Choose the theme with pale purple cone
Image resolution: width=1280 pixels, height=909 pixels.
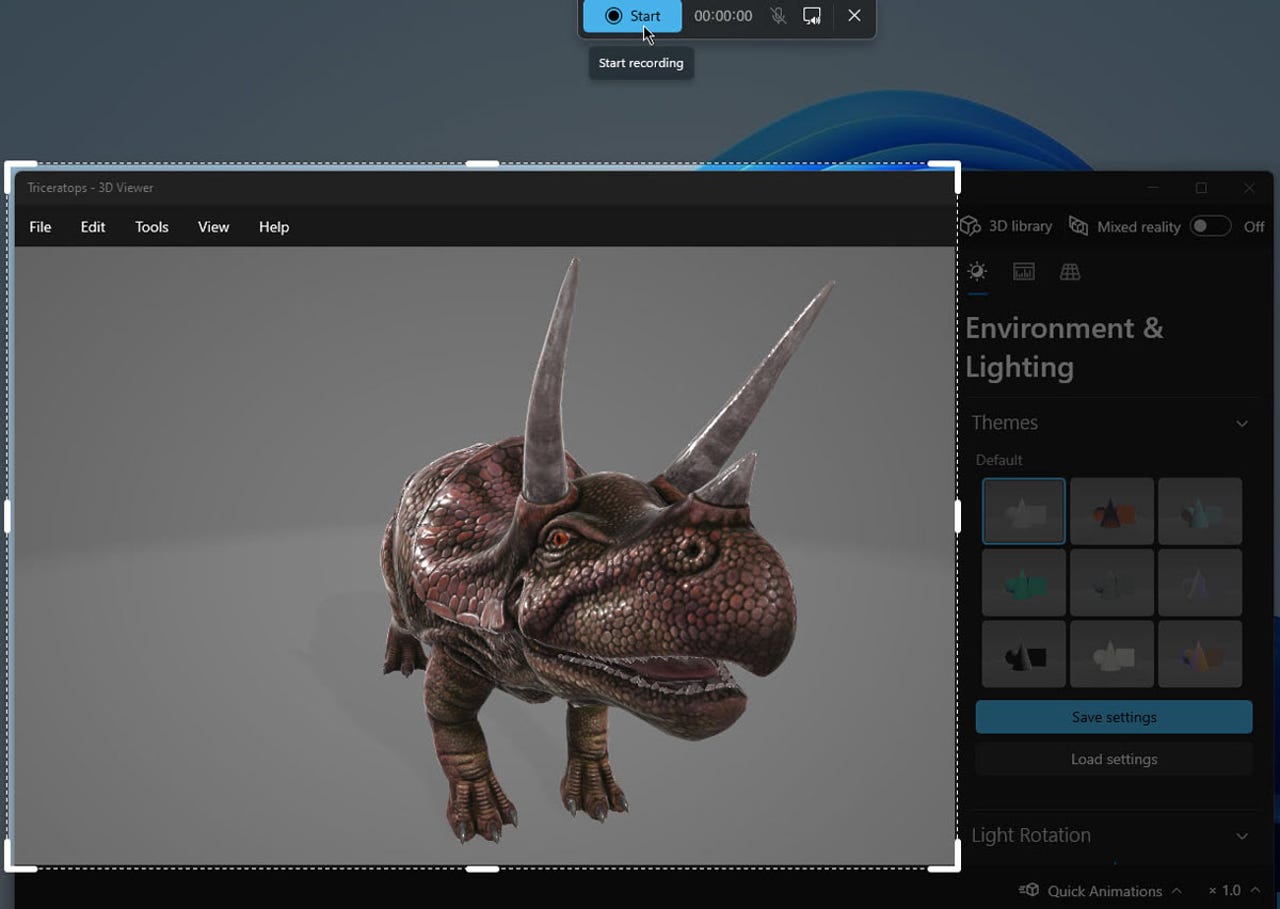coord(1200,582)
